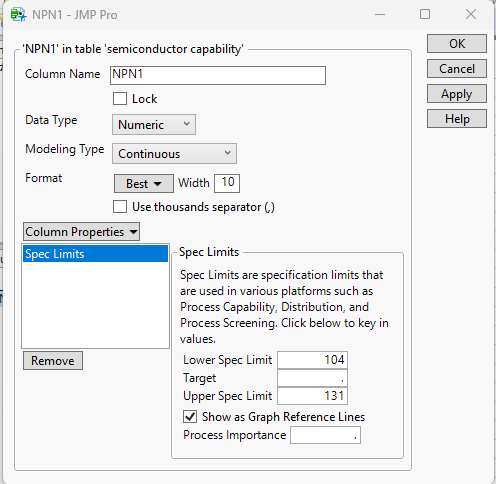
Task: Select Spec Limits in properties list
Action: click(x=95, y=254)
